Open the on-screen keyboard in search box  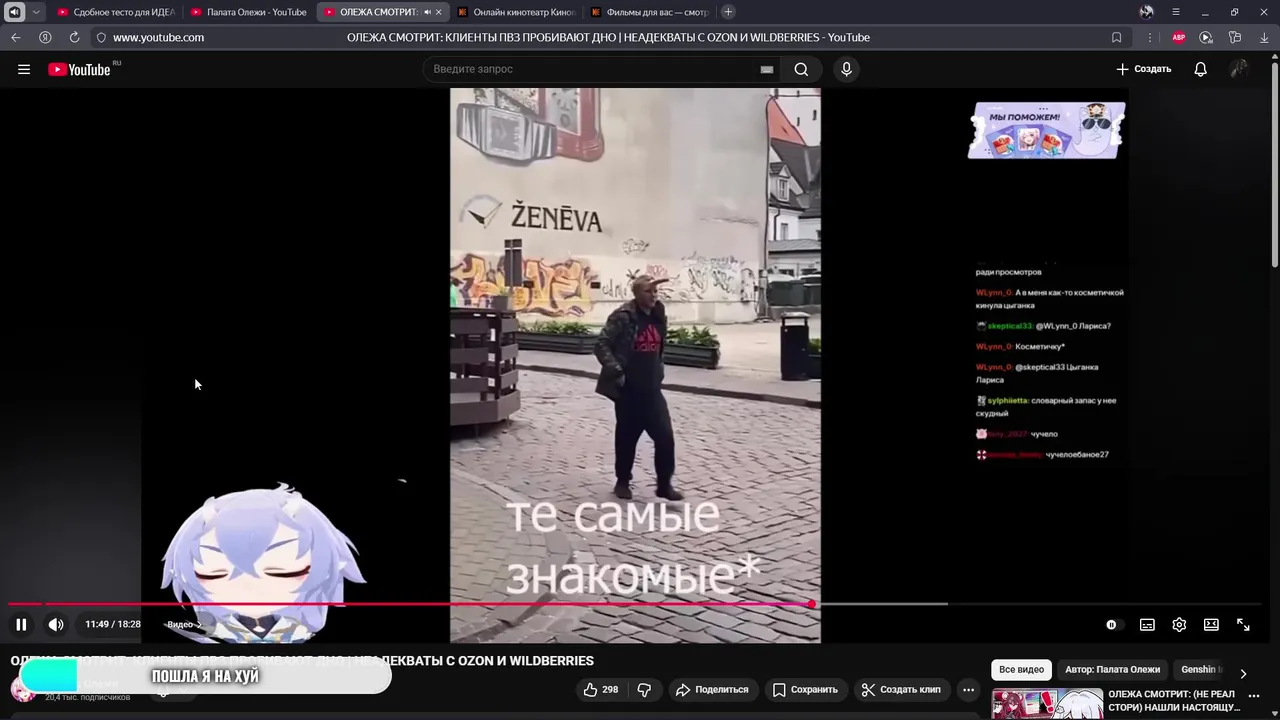click(x=767, y=69)
